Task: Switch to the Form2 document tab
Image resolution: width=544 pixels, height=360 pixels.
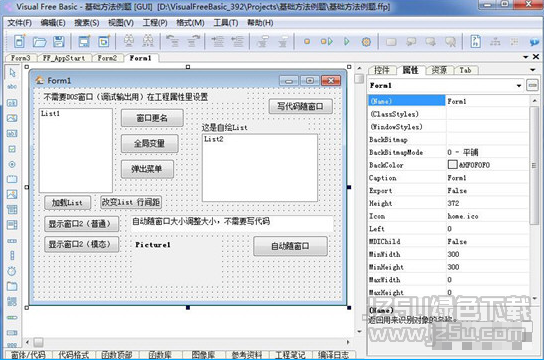Action: pos(107,58)
